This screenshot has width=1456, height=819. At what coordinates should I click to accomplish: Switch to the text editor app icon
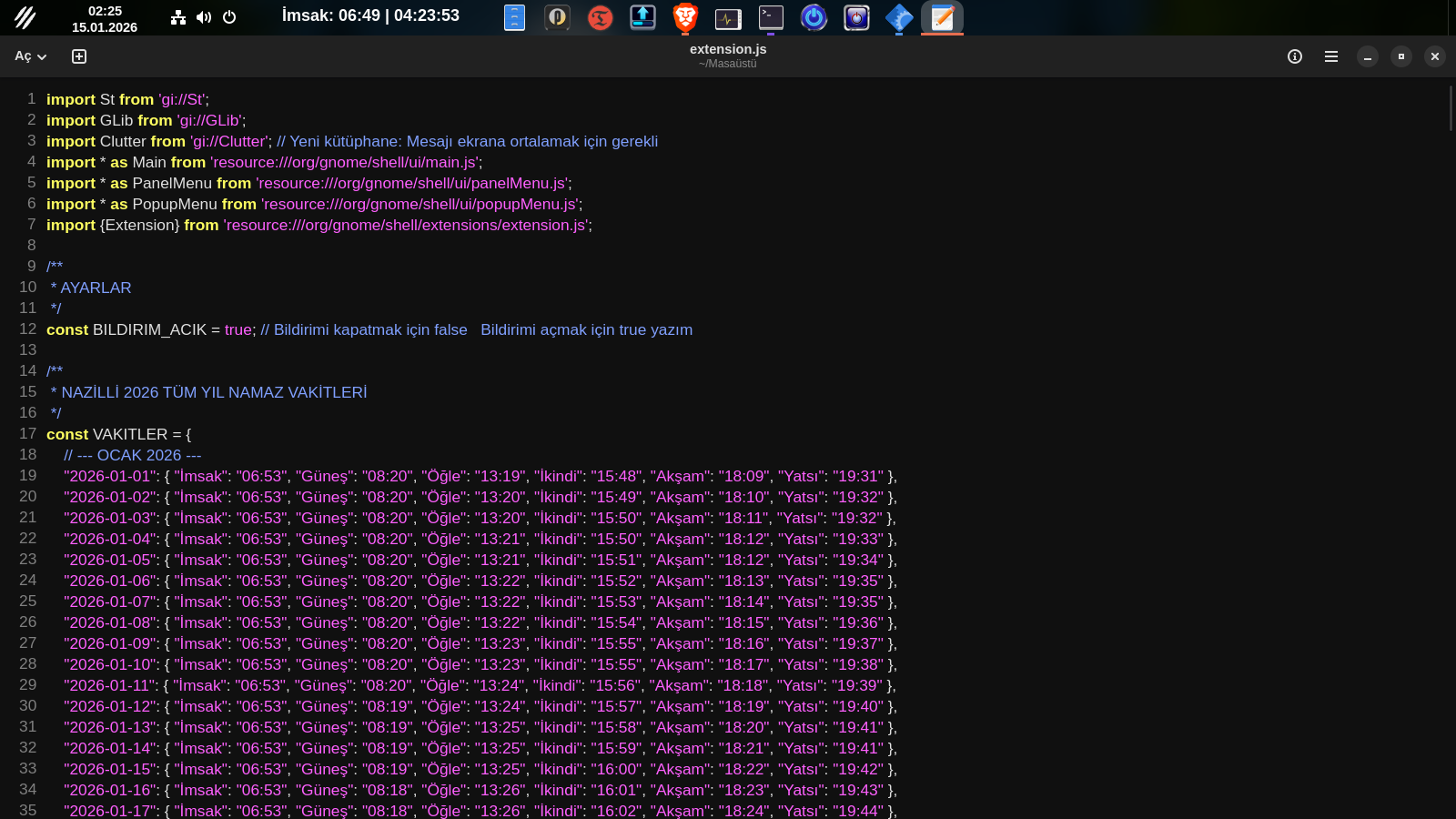[942, 17]
